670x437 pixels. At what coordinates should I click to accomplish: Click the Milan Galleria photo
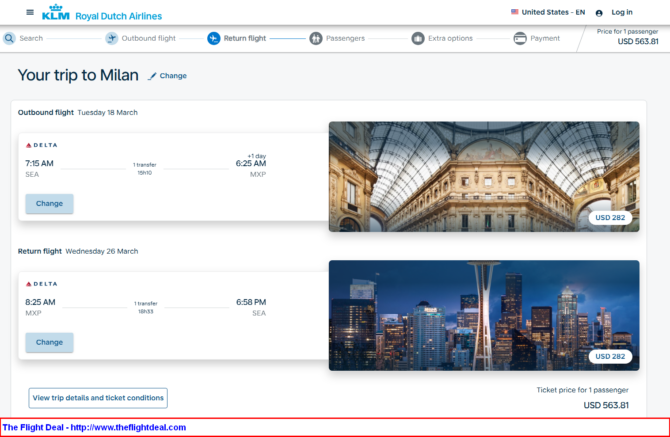point(484,177)
